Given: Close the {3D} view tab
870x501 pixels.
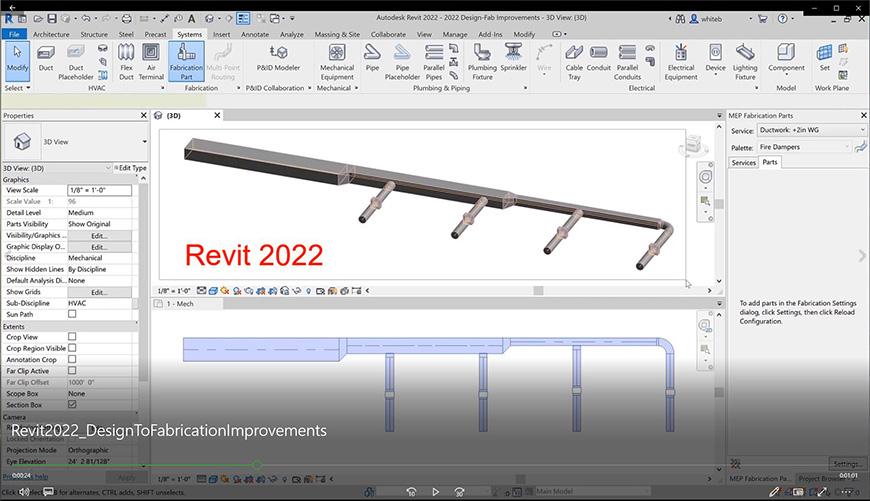Looking at the screenshot, I should (217, 115).
